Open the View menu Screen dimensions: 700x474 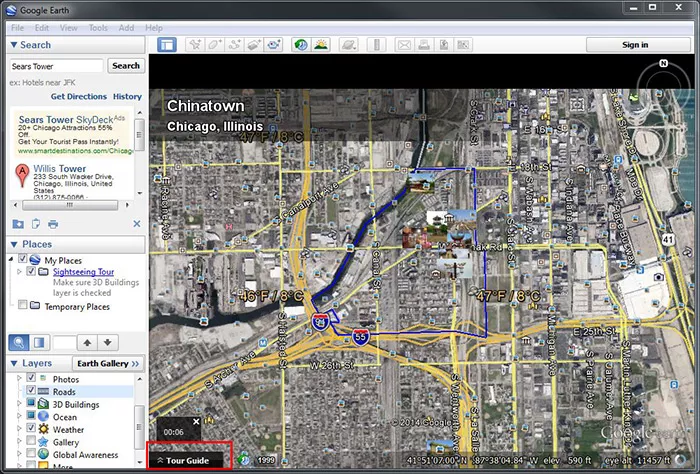69,28
